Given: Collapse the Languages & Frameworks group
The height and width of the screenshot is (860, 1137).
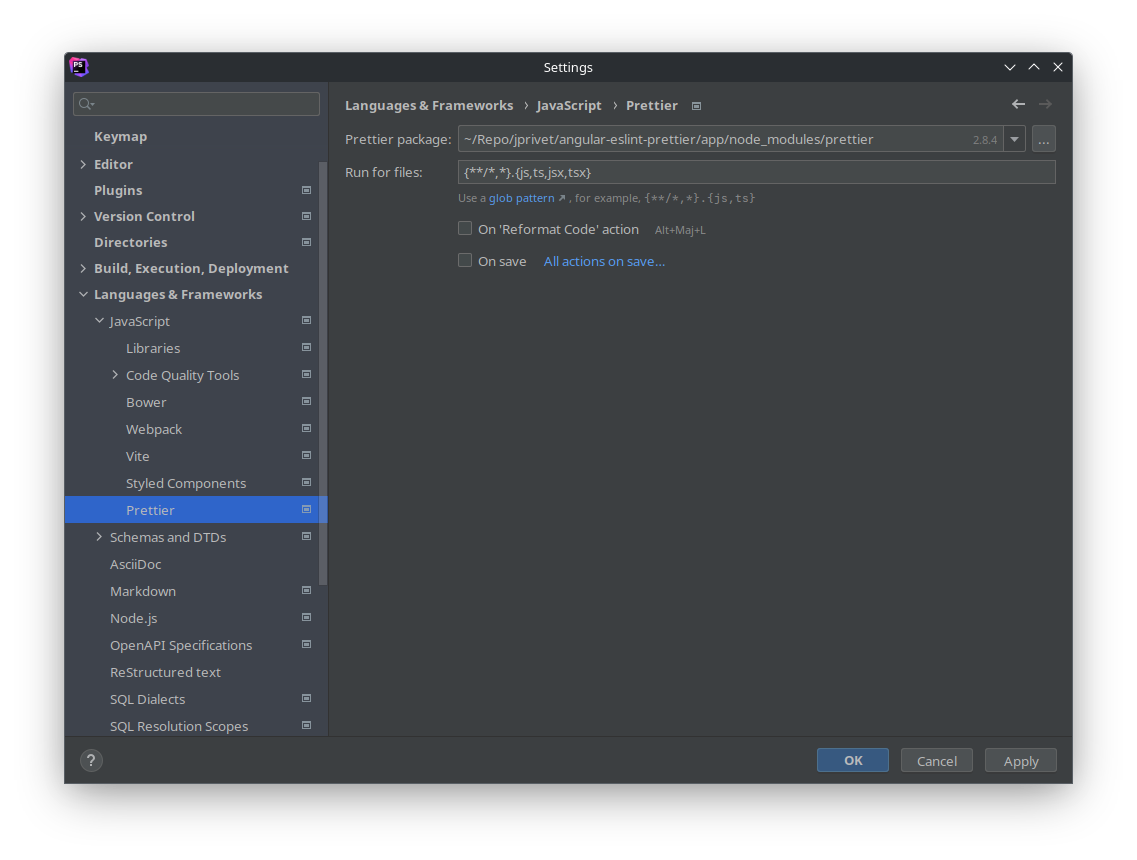Looking at the screenshot, I should point(83,294).
